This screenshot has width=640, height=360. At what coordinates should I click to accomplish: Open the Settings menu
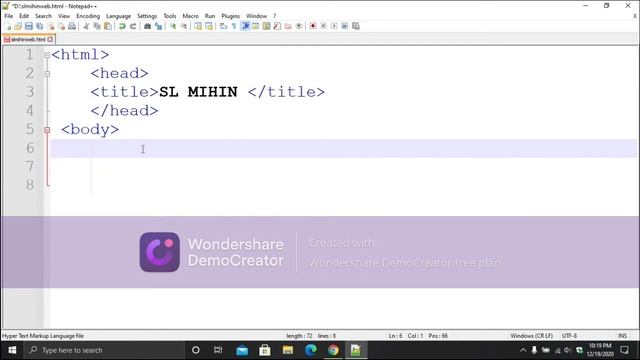147,16
